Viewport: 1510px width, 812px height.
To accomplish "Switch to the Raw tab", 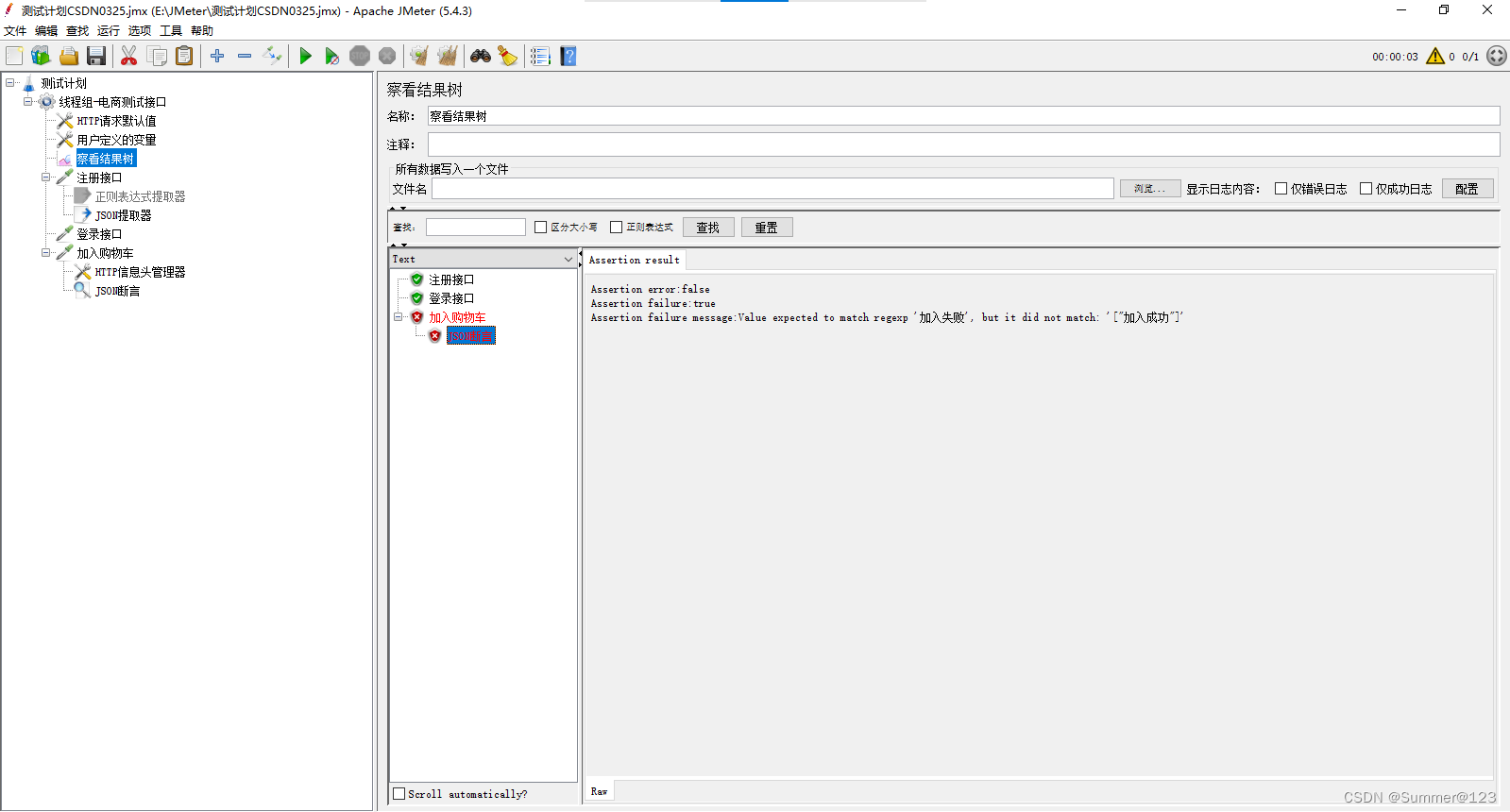I will click(600, 791).
